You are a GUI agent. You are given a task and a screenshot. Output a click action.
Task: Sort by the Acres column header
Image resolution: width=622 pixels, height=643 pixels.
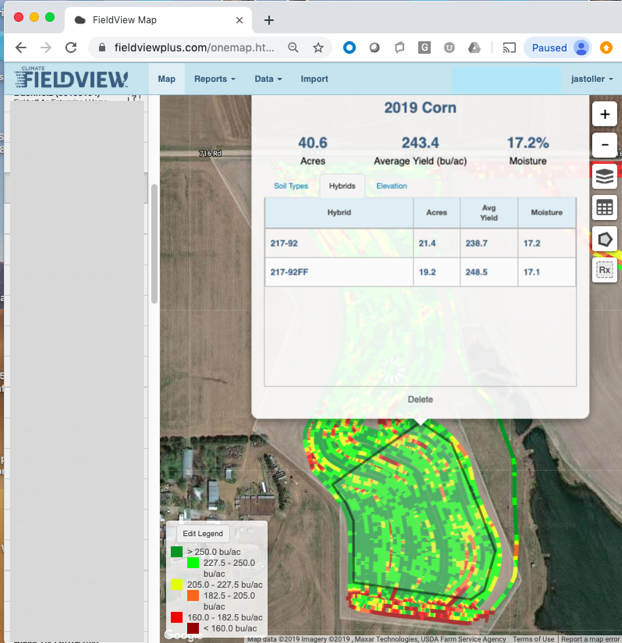(437, 212)
